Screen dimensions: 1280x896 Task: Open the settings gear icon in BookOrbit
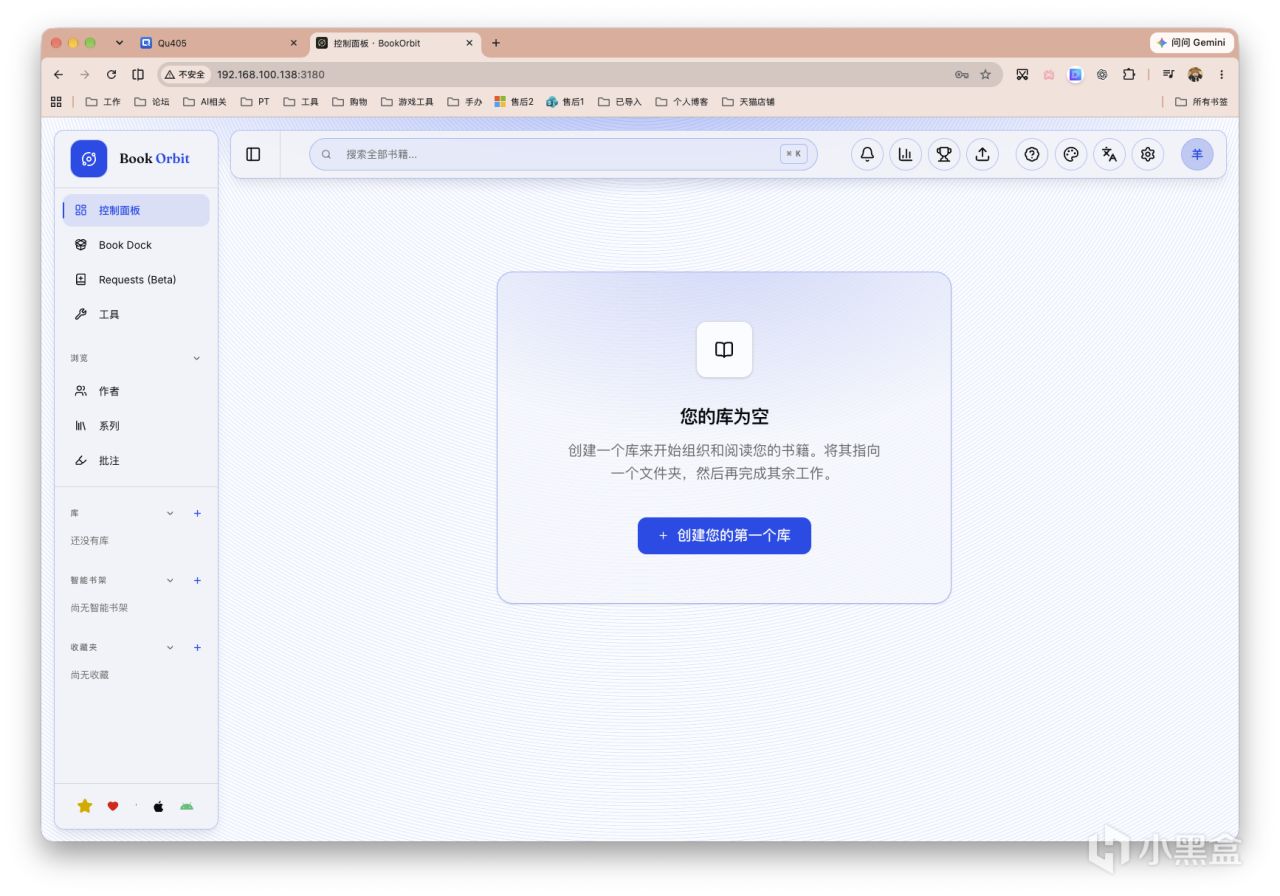point(1148,154)
